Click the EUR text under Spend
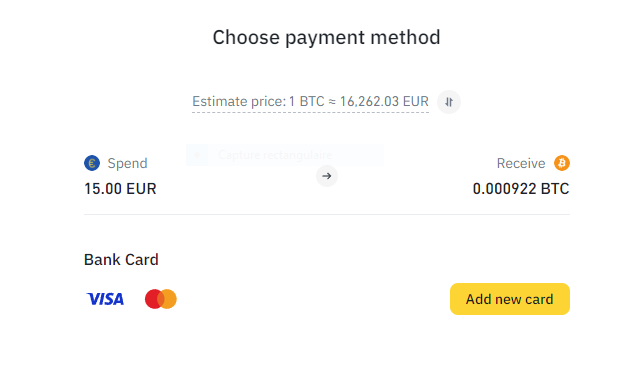 [x=141, y=189]
